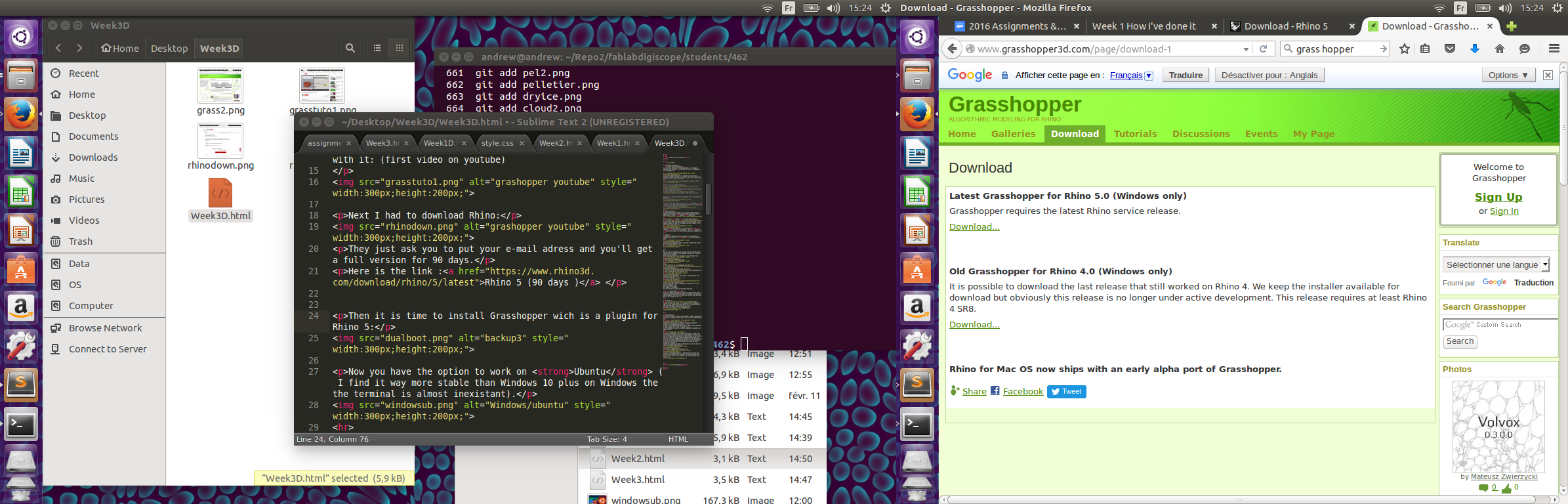Open Terminal from launcher beside Firefox window

(917, 425)
